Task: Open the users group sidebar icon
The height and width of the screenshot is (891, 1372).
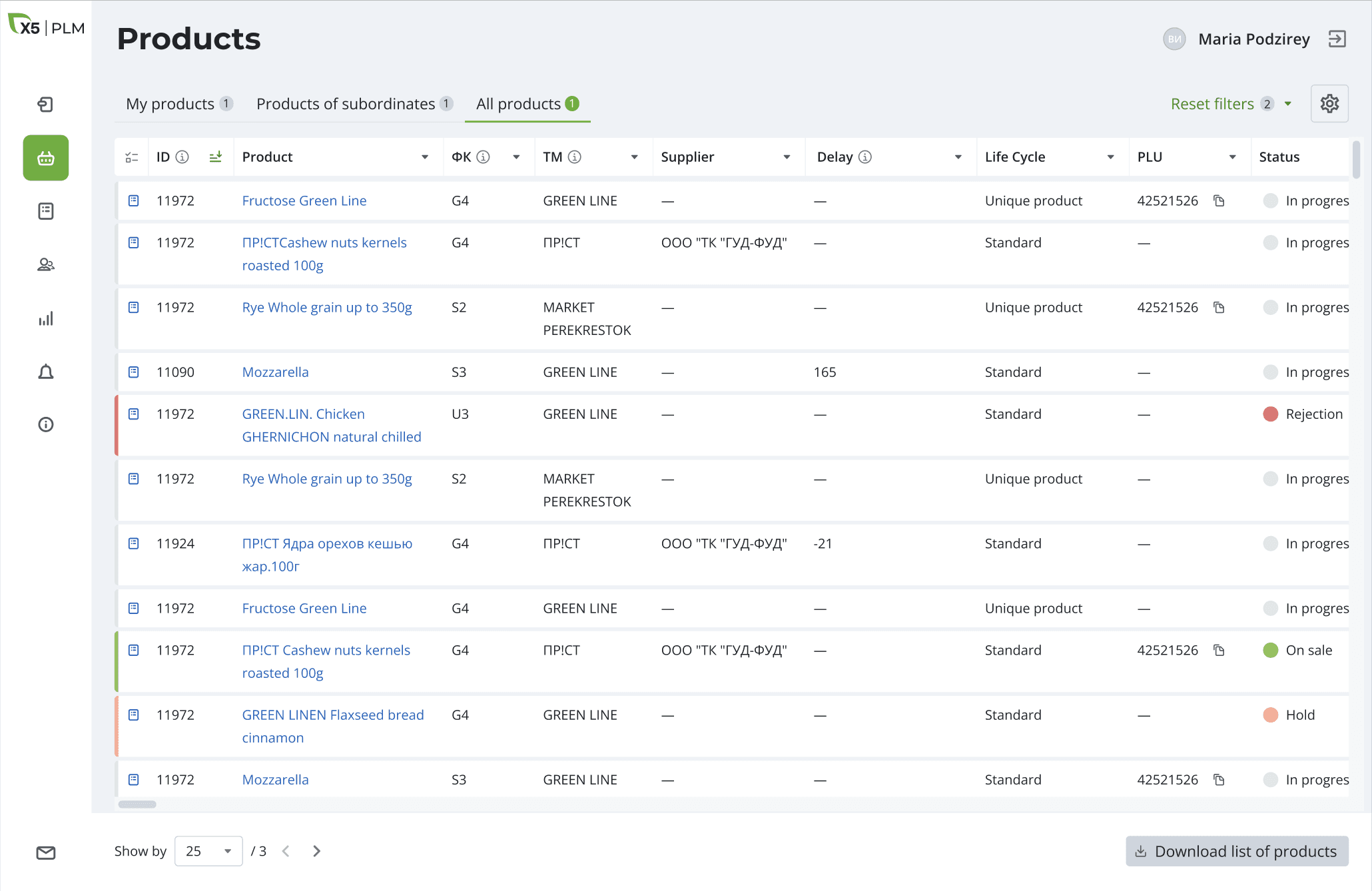Action: (x=46, y=265)
